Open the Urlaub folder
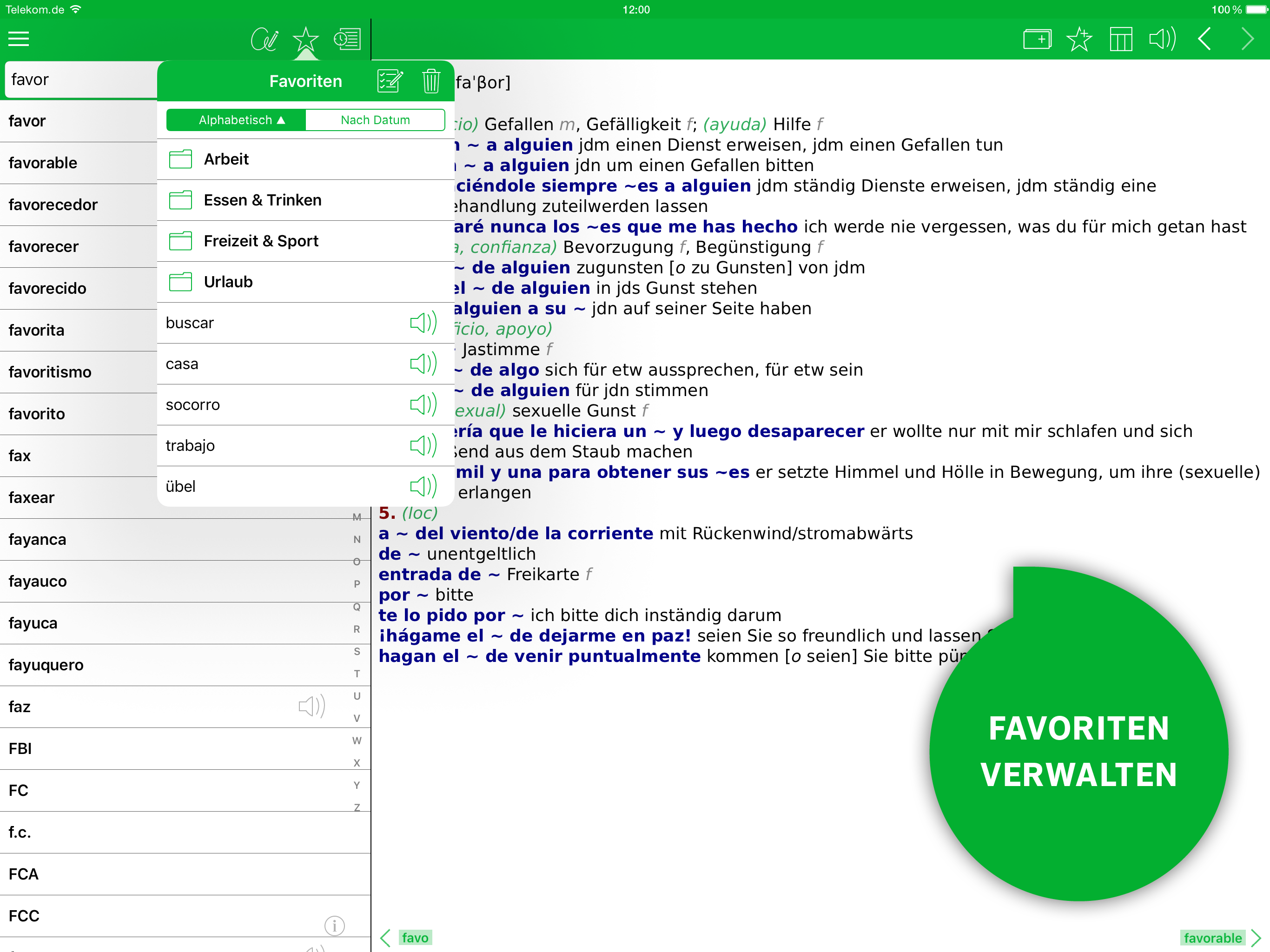Screen dimensions: 1270x952 point(228,282)
